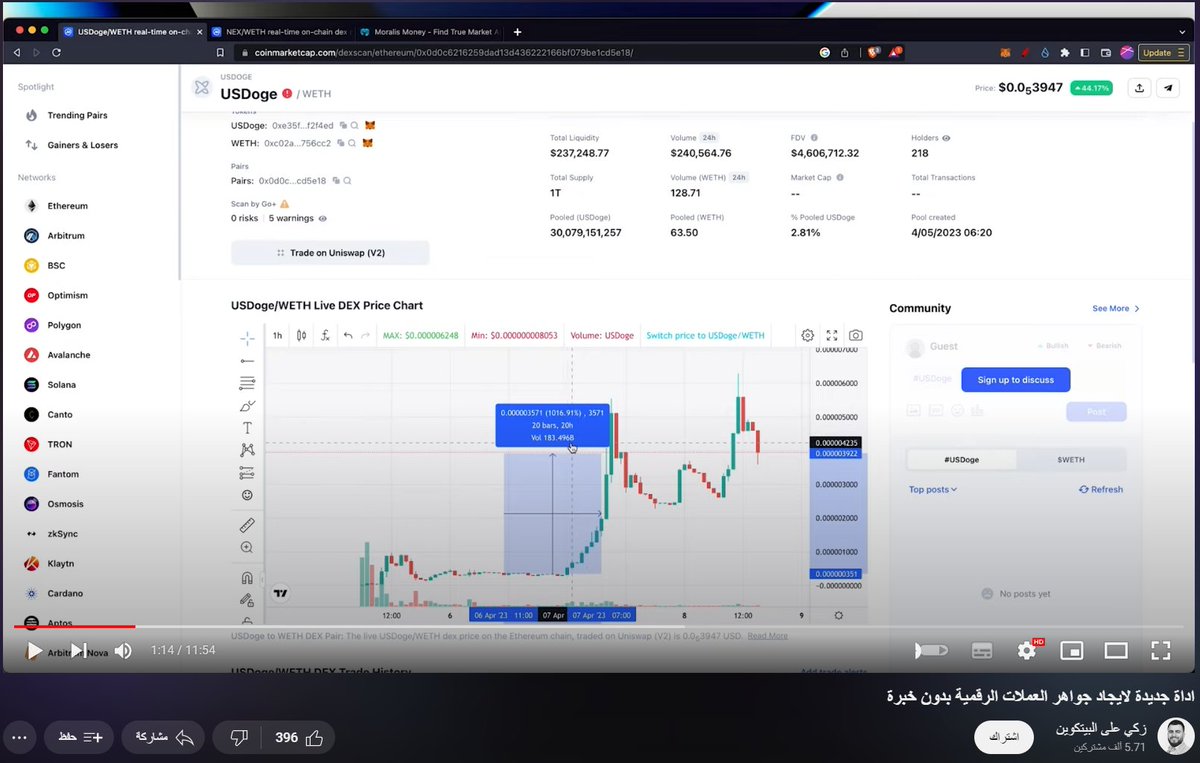
Task: Expand the Top posts sort dropdown
Action: tap(933, 489)
